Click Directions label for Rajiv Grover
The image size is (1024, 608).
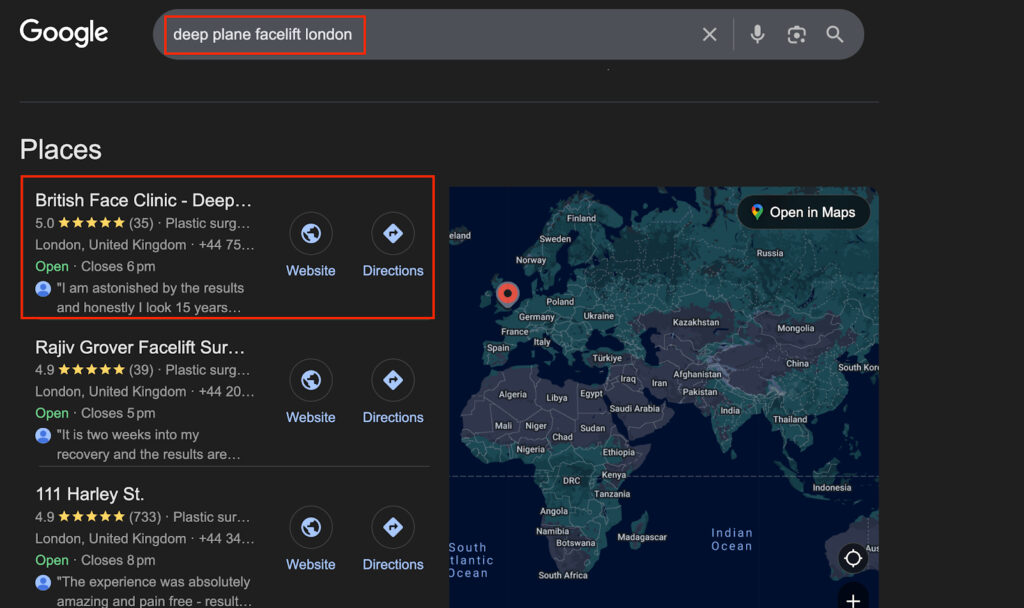pos(393,417)
